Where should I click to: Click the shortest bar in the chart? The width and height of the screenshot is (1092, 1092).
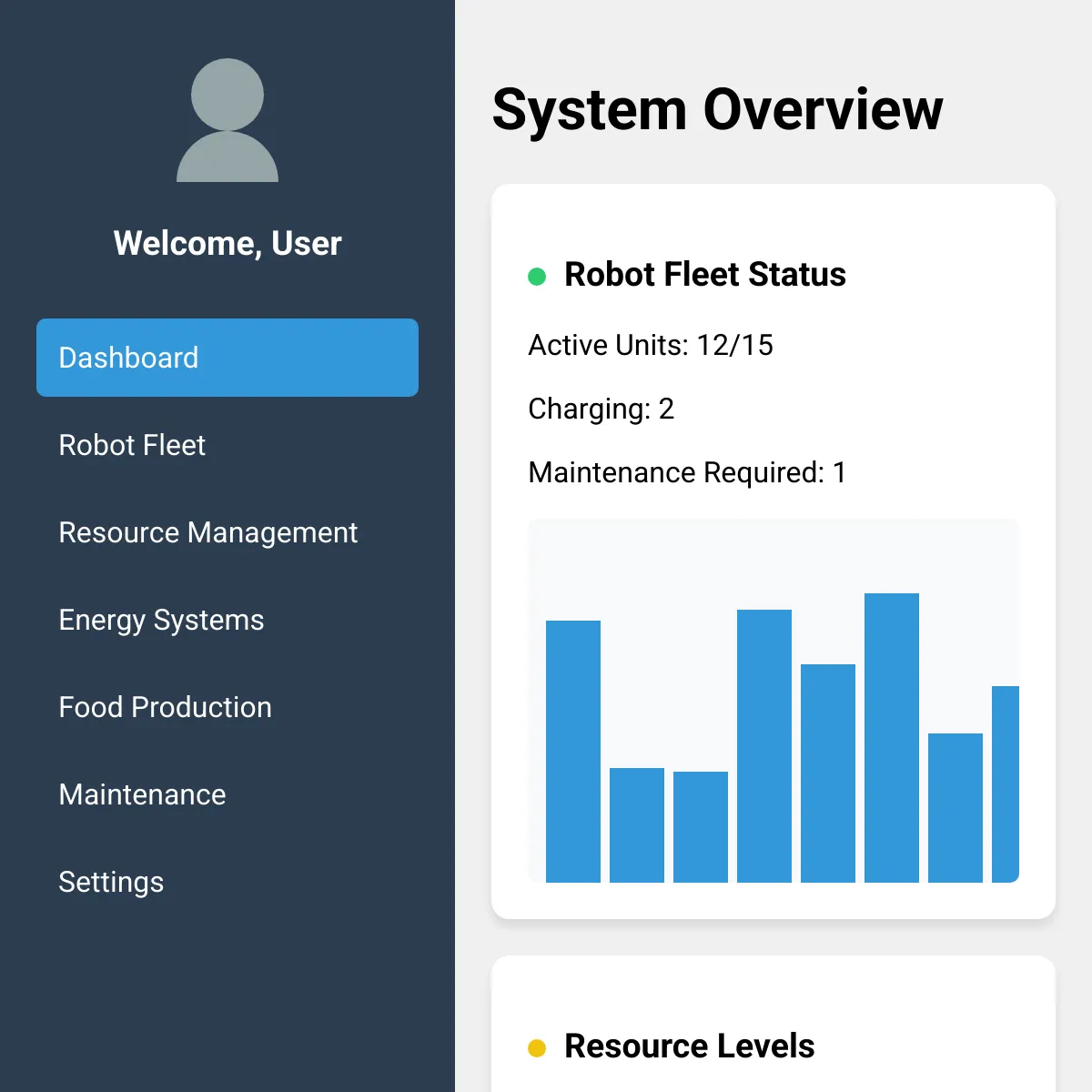pos(701,826)
